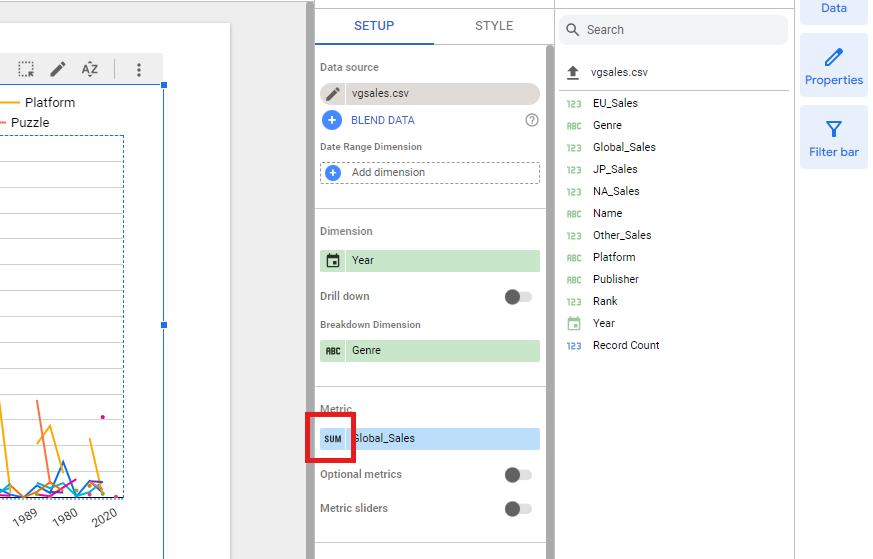This screenshot has width=873, height=559.
Task: Click the Add dimension date range field
Action: coord(430,173)
